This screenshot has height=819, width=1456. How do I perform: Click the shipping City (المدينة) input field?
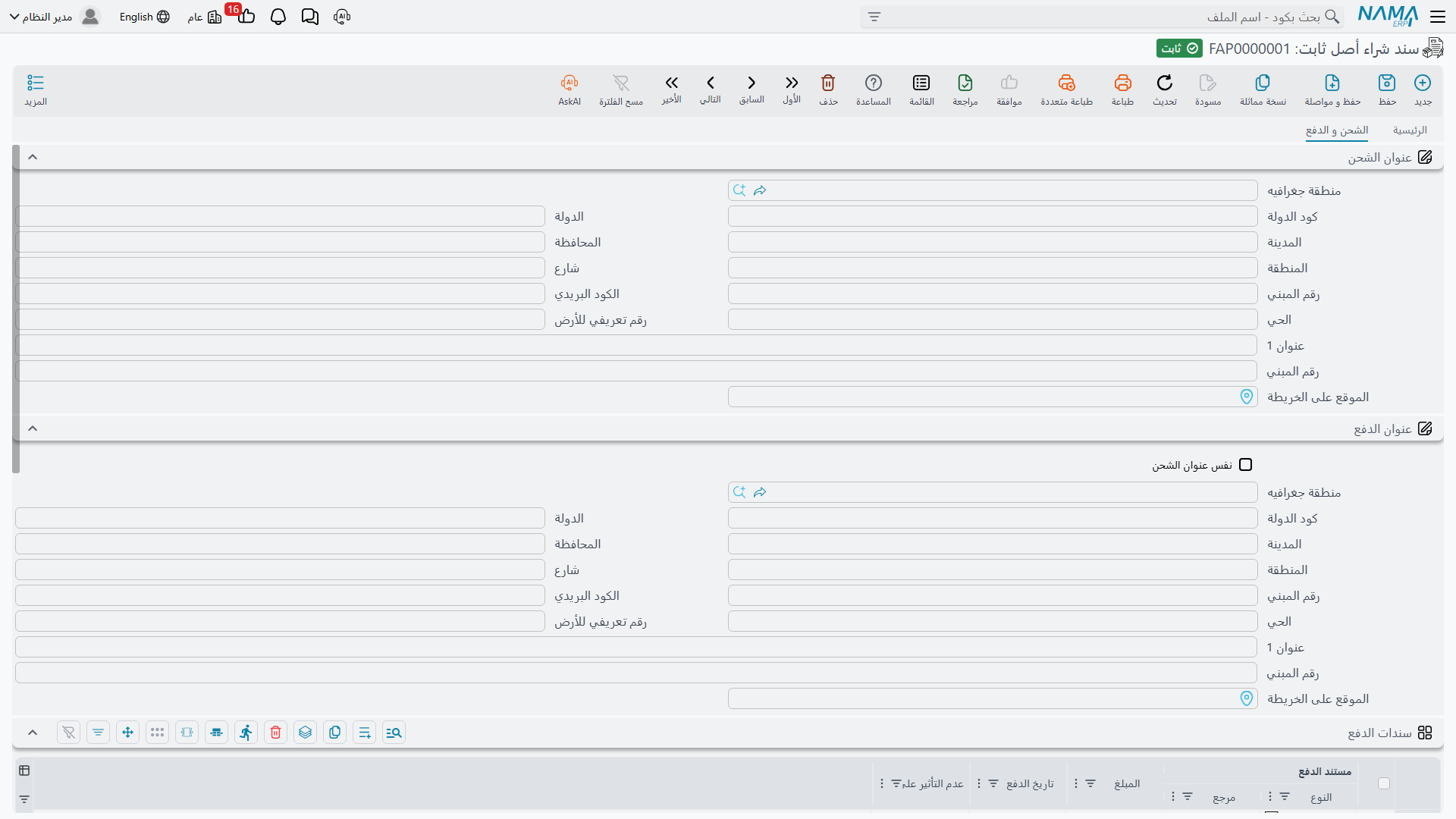coord(993,242)
